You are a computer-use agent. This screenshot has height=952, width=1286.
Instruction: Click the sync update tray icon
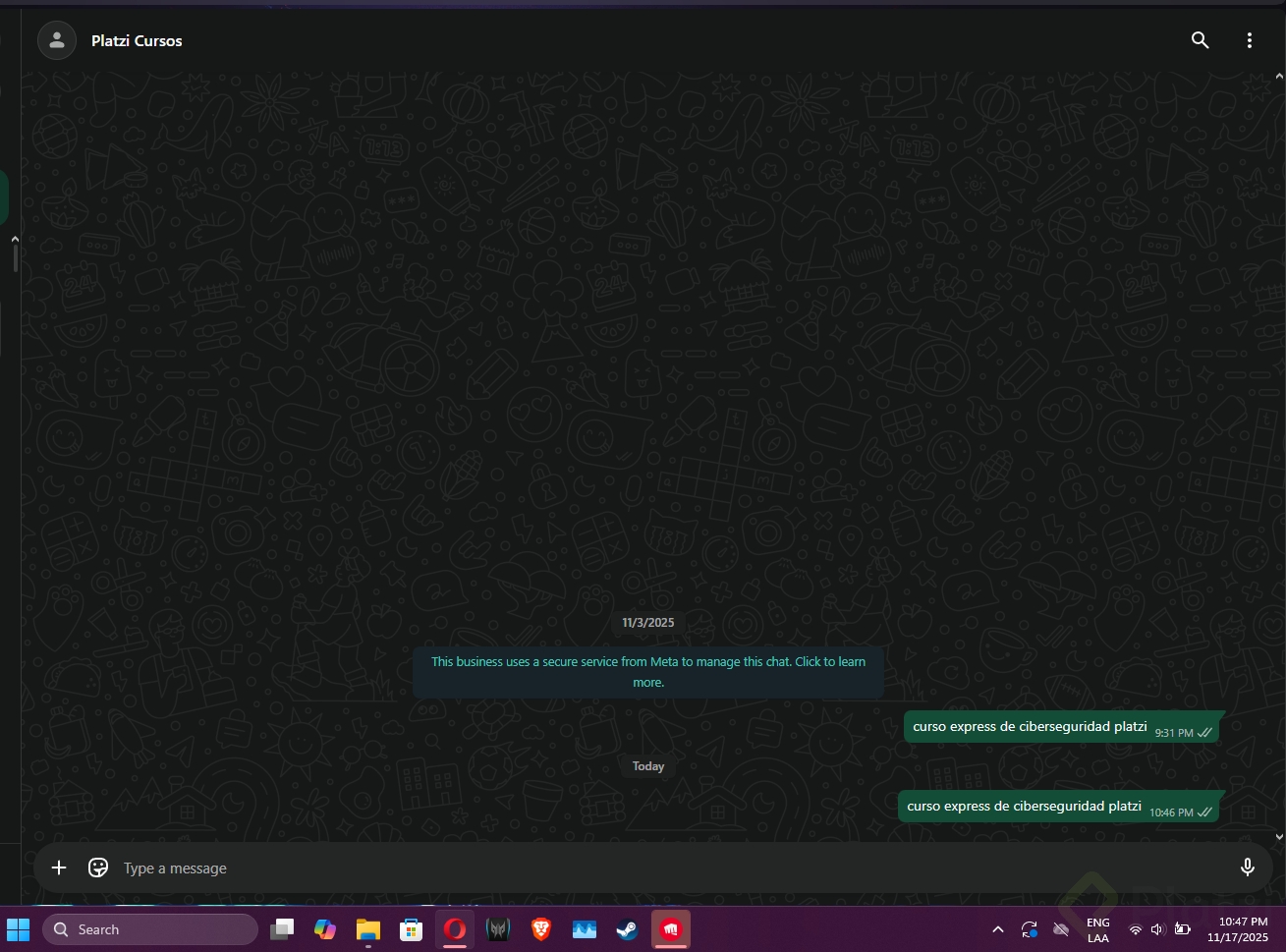(1030, 929)
